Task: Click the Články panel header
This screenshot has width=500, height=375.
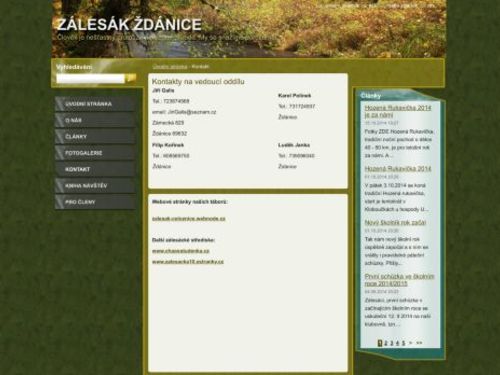Action: tap(371, 96)
